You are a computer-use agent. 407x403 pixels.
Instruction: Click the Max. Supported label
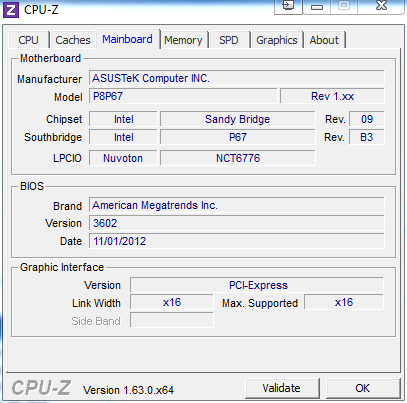tap(260, 303)
